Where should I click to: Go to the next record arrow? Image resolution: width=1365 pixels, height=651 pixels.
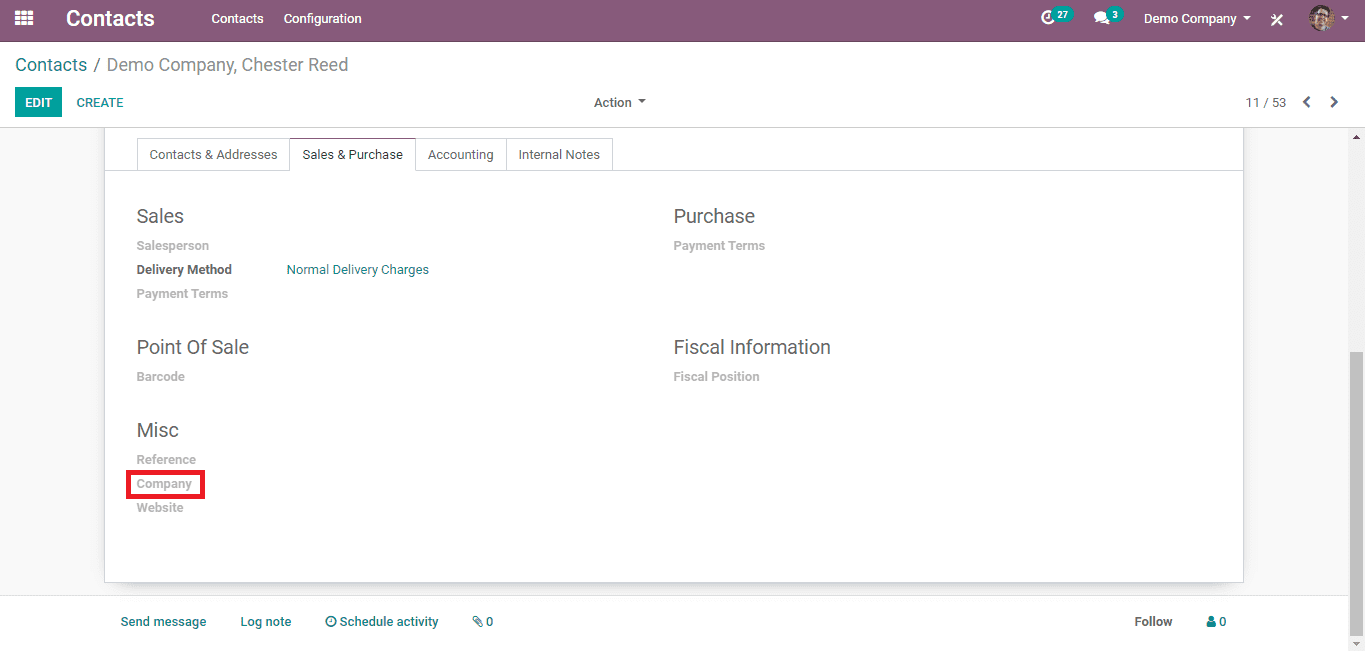click(x=1334, y=102)
